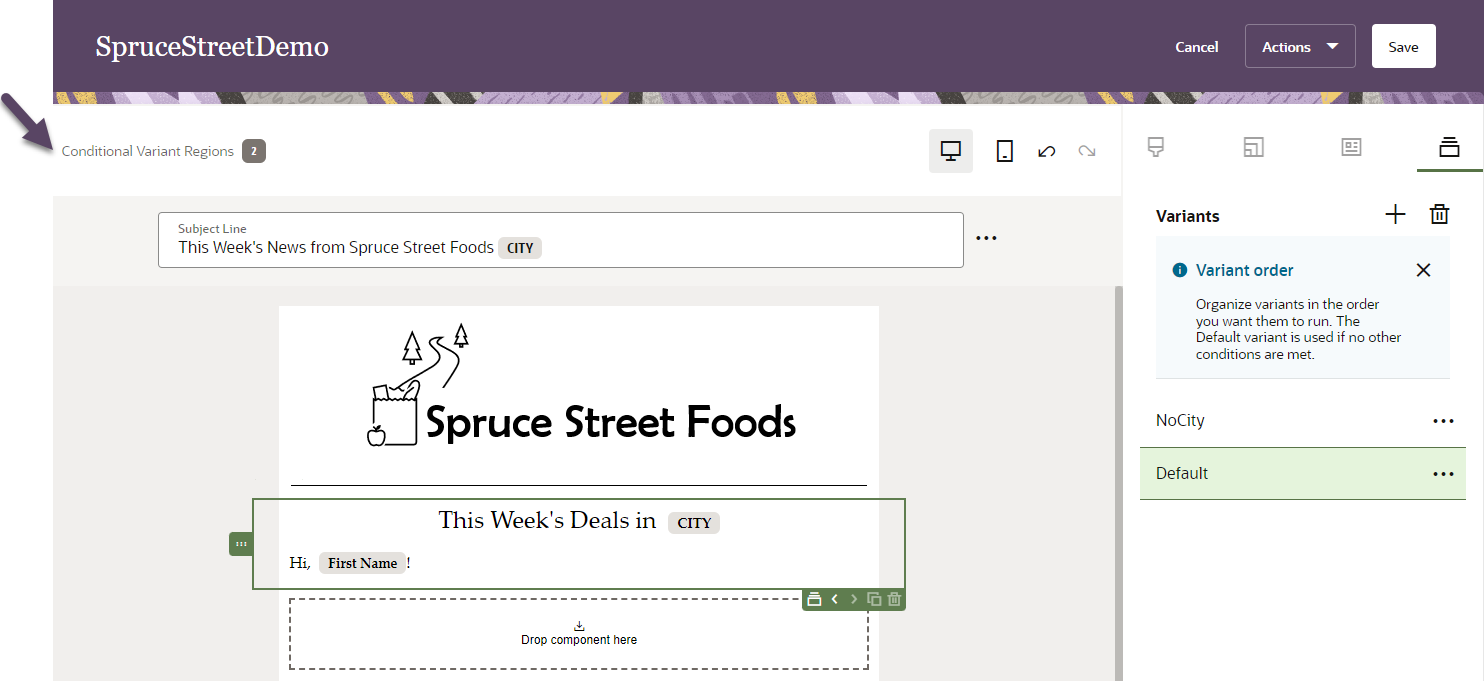Select the Variants stacked-layers tab
1484x681 pixels.
click(1449, 147)
